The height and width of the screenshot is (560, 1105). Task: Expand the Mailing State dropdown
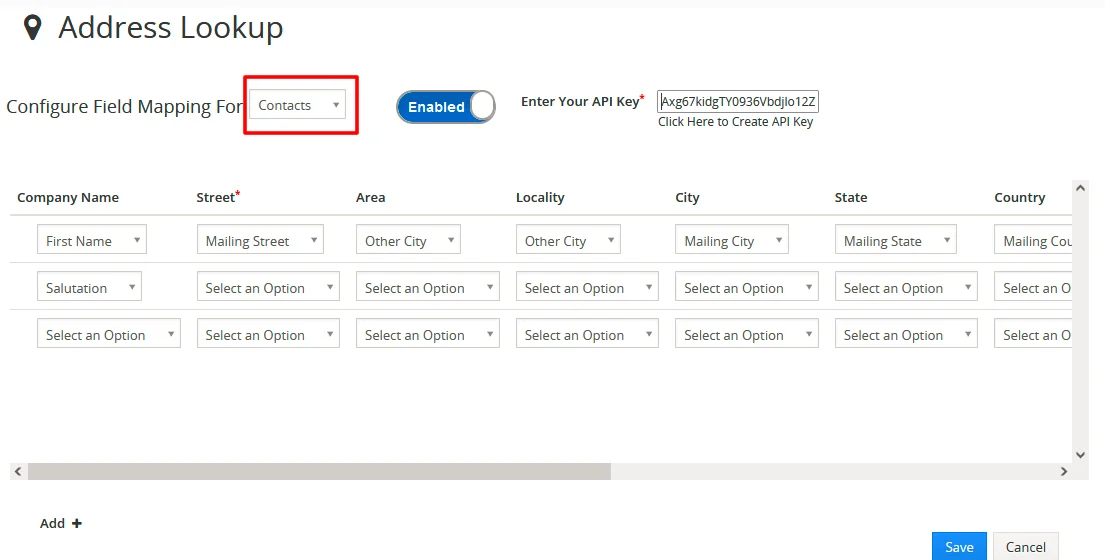coord(894,241)
